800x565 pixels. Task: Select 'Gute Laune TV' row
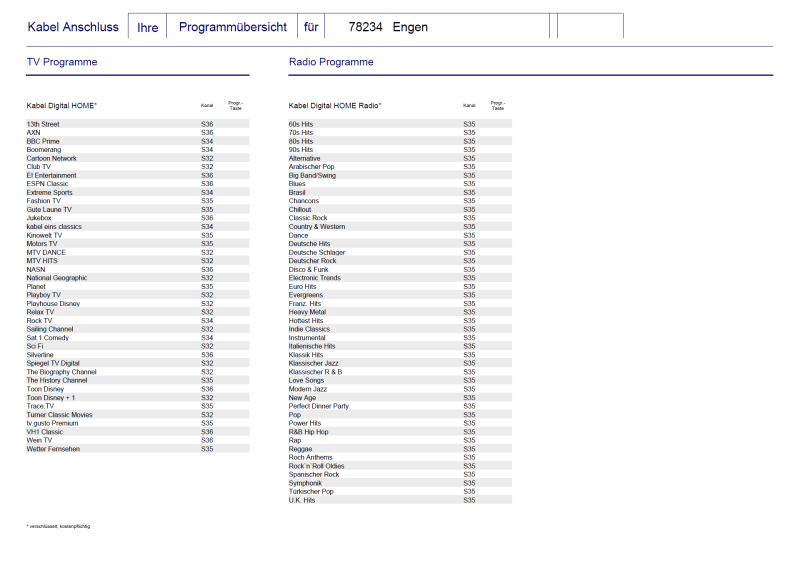(x=138, y=210)
